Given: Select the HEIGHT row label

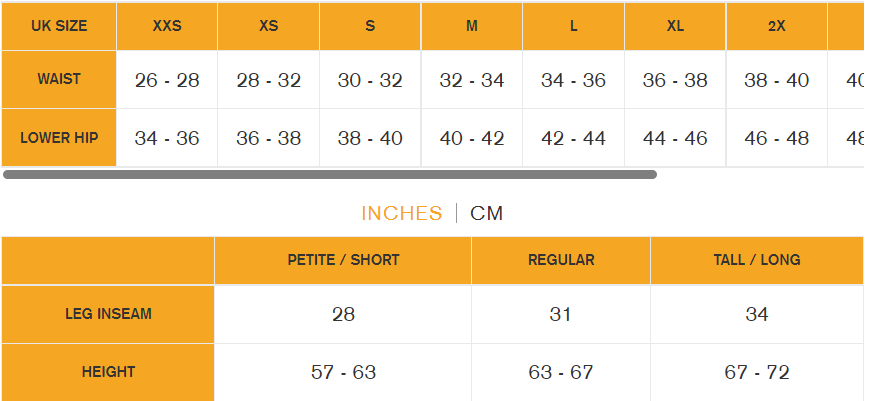Looking at the screenshot, I should pos(108,372).
